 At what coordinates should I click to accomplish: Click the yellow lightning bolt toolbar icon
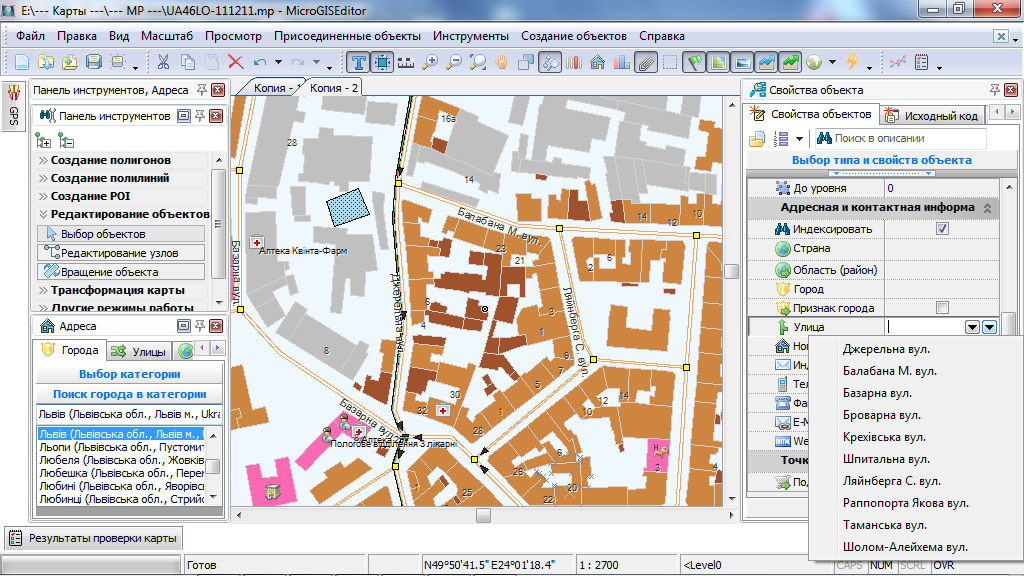[852, 62]
